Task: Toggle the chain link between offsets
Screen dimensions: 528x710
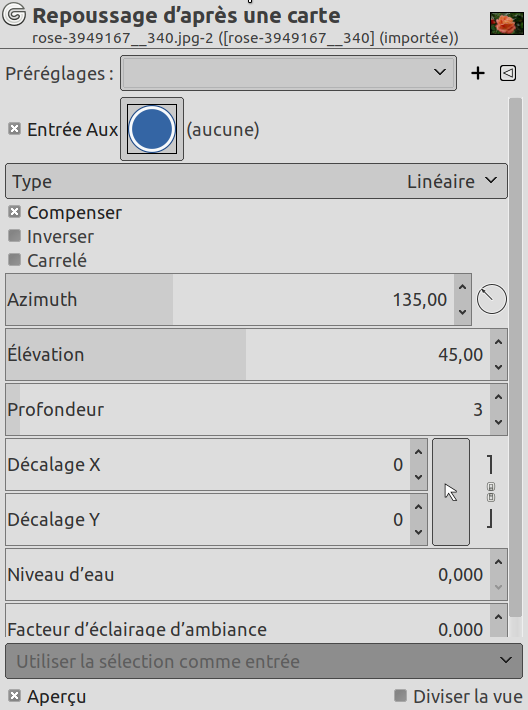Action: point(490,492)
